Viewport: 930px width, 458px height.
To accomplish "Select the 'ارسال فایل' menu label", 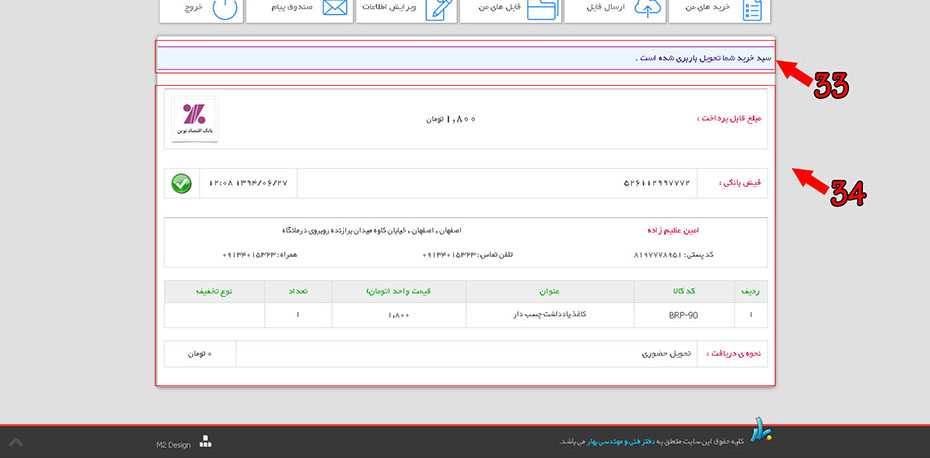I will tap(604, 7).
